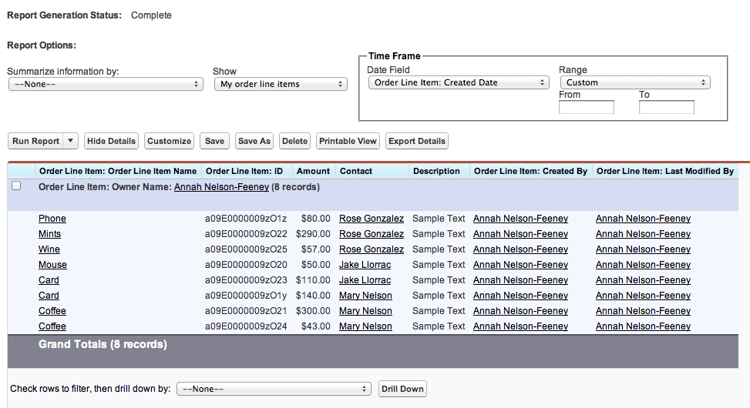This screenshot has height=408, width=750.
Task: Click the Run Report button
Action: 36,142
